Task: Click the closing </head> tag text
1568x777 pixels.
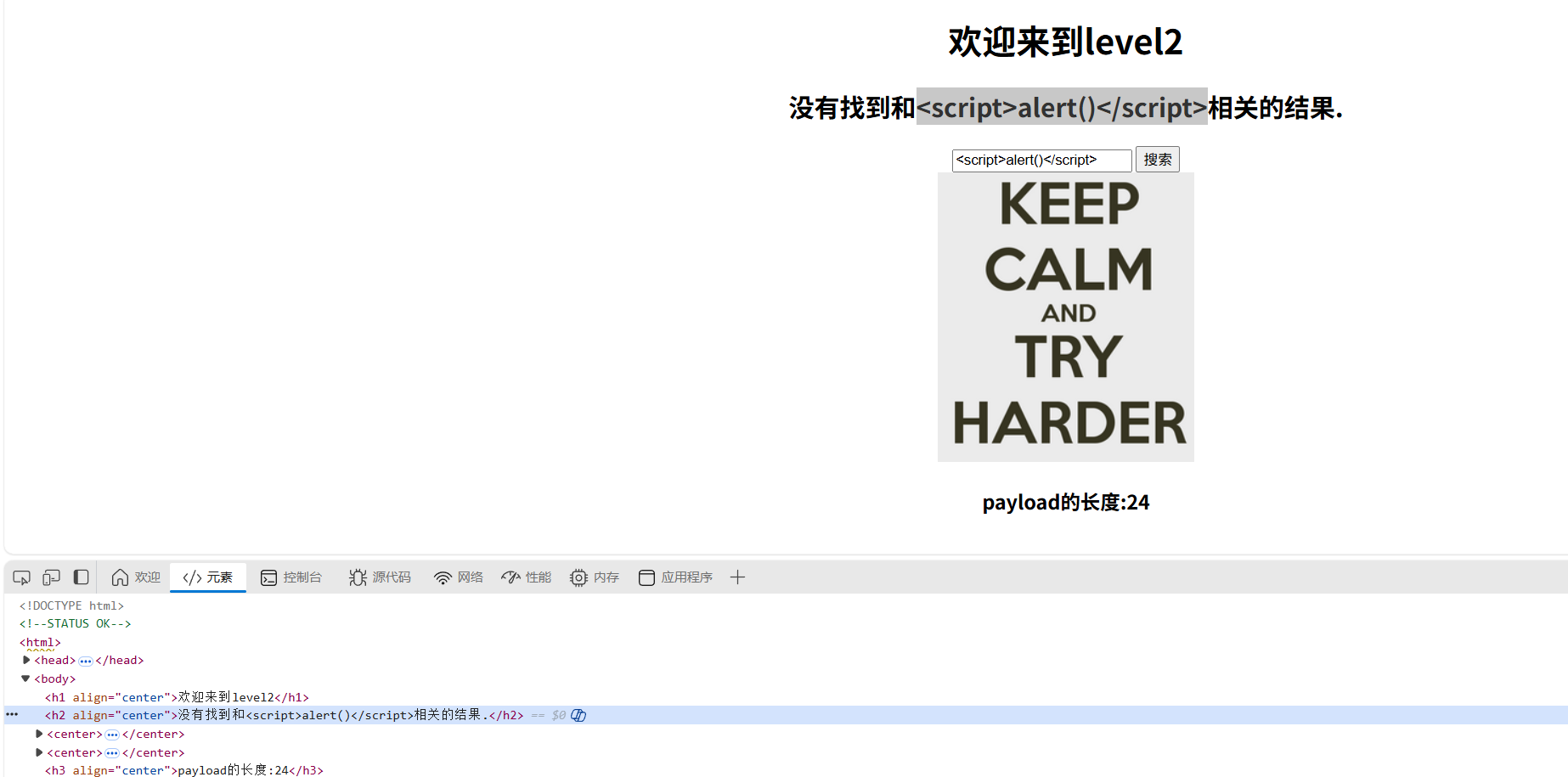Action: click(x=120, y=660)
